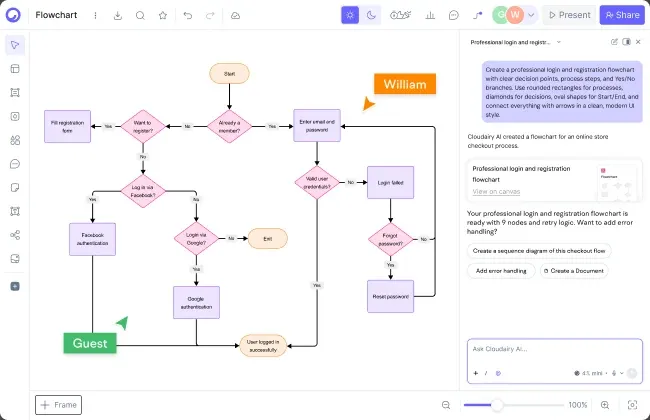Click the 100% zoom level value
650x420 pixels.
click(x=577, y=405)
